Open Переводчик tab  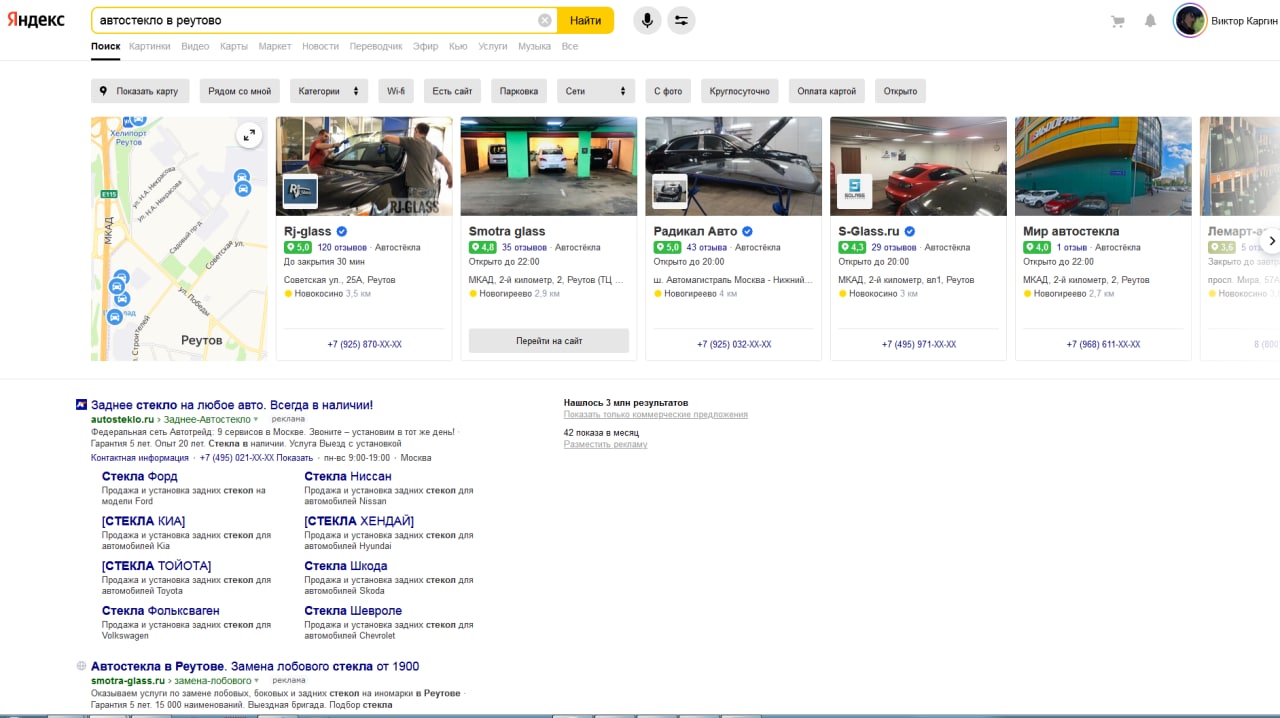click(376, 46)
